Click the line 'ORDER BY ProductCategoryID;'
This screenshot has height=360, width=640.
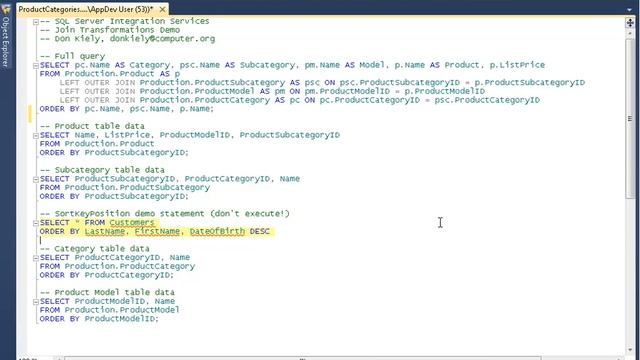tap(107, 275)
